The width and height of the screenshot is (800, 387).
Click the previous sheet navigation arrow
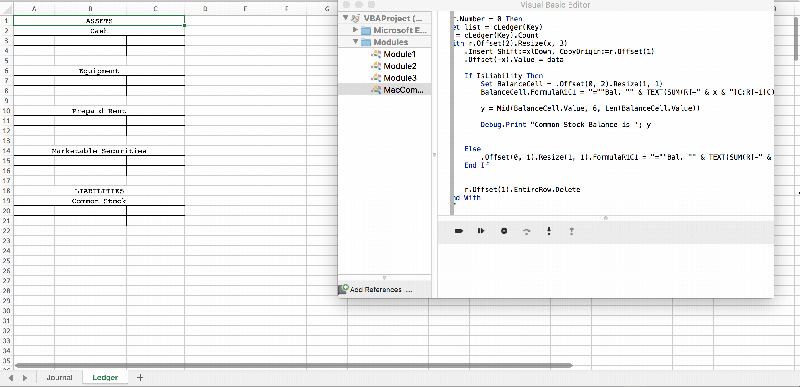click(x=11, y=378)
